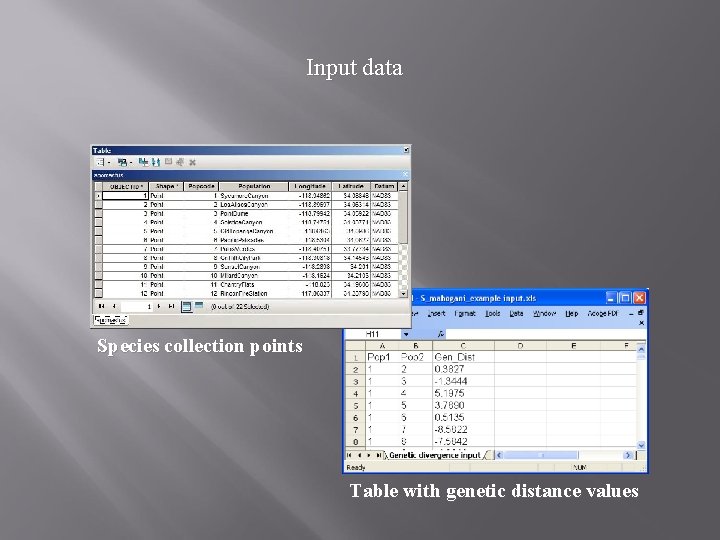The image size is (720, 540).
Task: Click the Gen_Dist cell in Excel
Action: tap(463, 357)
